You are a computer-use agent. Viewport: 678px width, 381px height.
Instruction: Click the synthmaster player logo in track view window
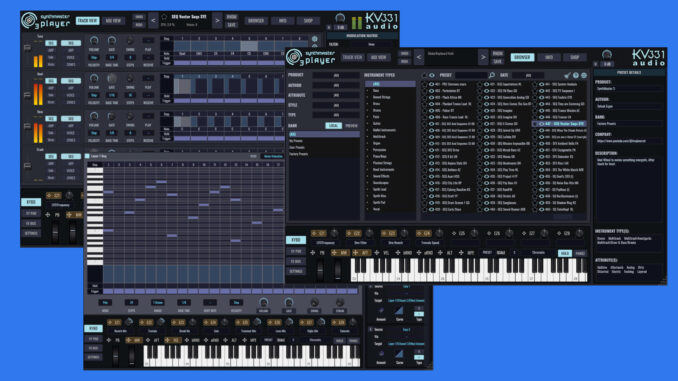click(46, 20)
